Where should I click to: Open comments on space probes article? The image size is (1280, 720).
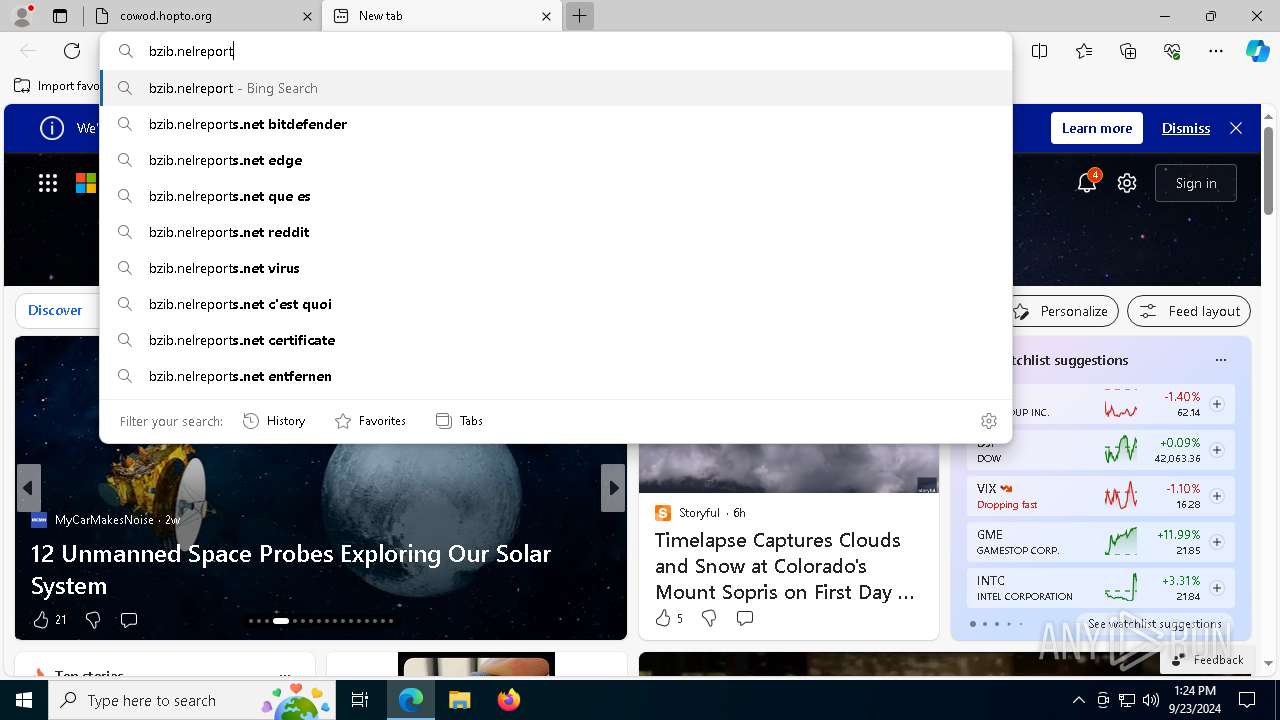(129, 620)
